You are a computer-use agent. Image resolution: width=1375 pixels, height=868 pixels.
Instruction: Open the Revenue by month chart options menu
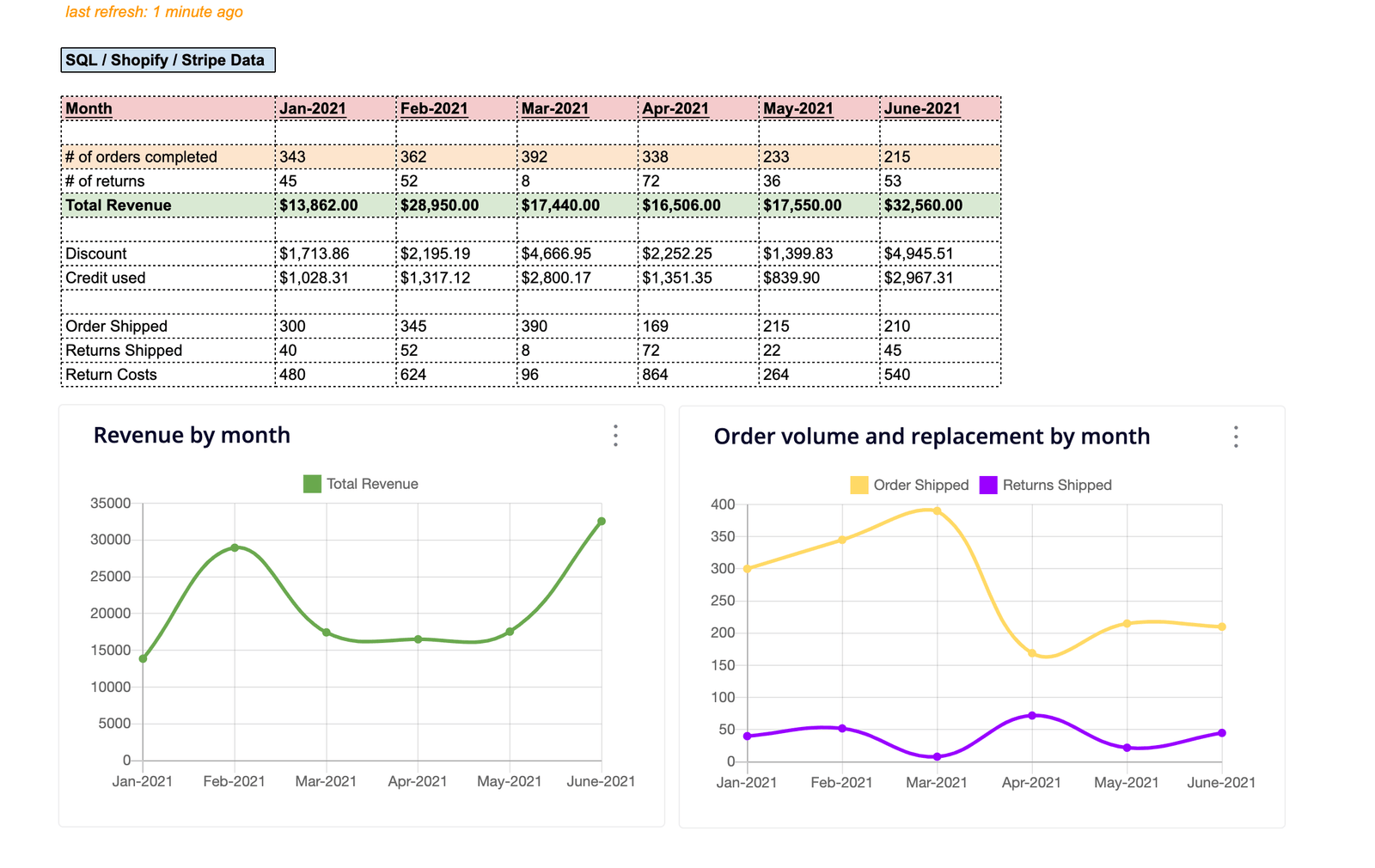click(x=615, y=437)
